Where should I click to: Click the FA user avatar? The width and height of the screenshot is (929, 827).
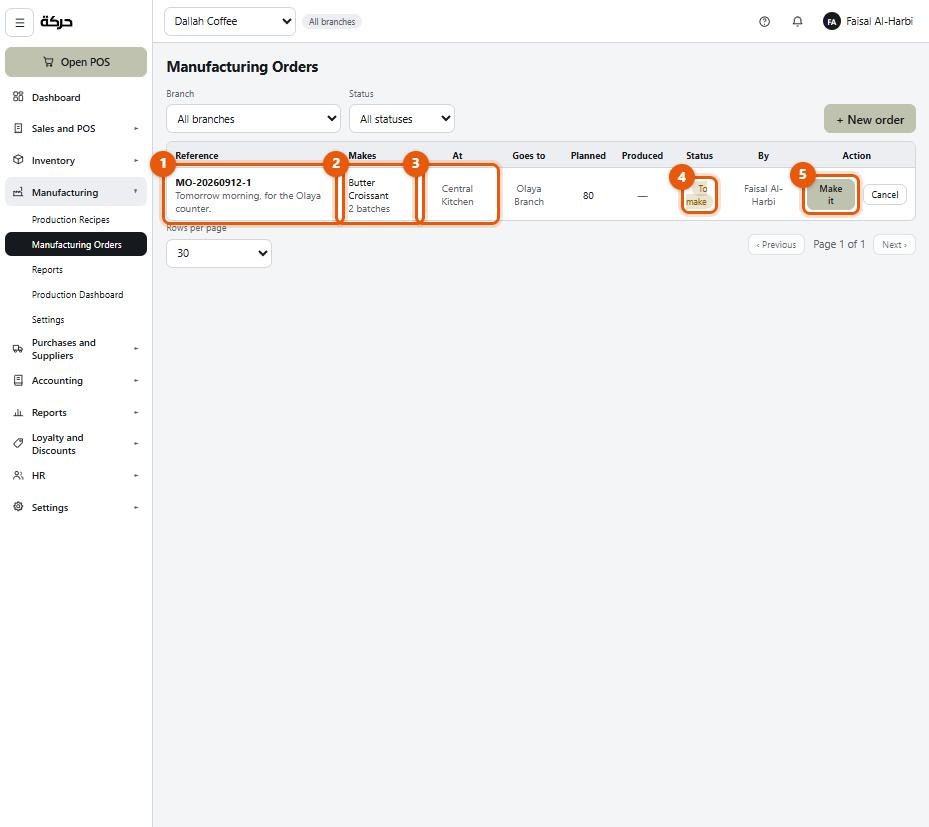(832, 22)
